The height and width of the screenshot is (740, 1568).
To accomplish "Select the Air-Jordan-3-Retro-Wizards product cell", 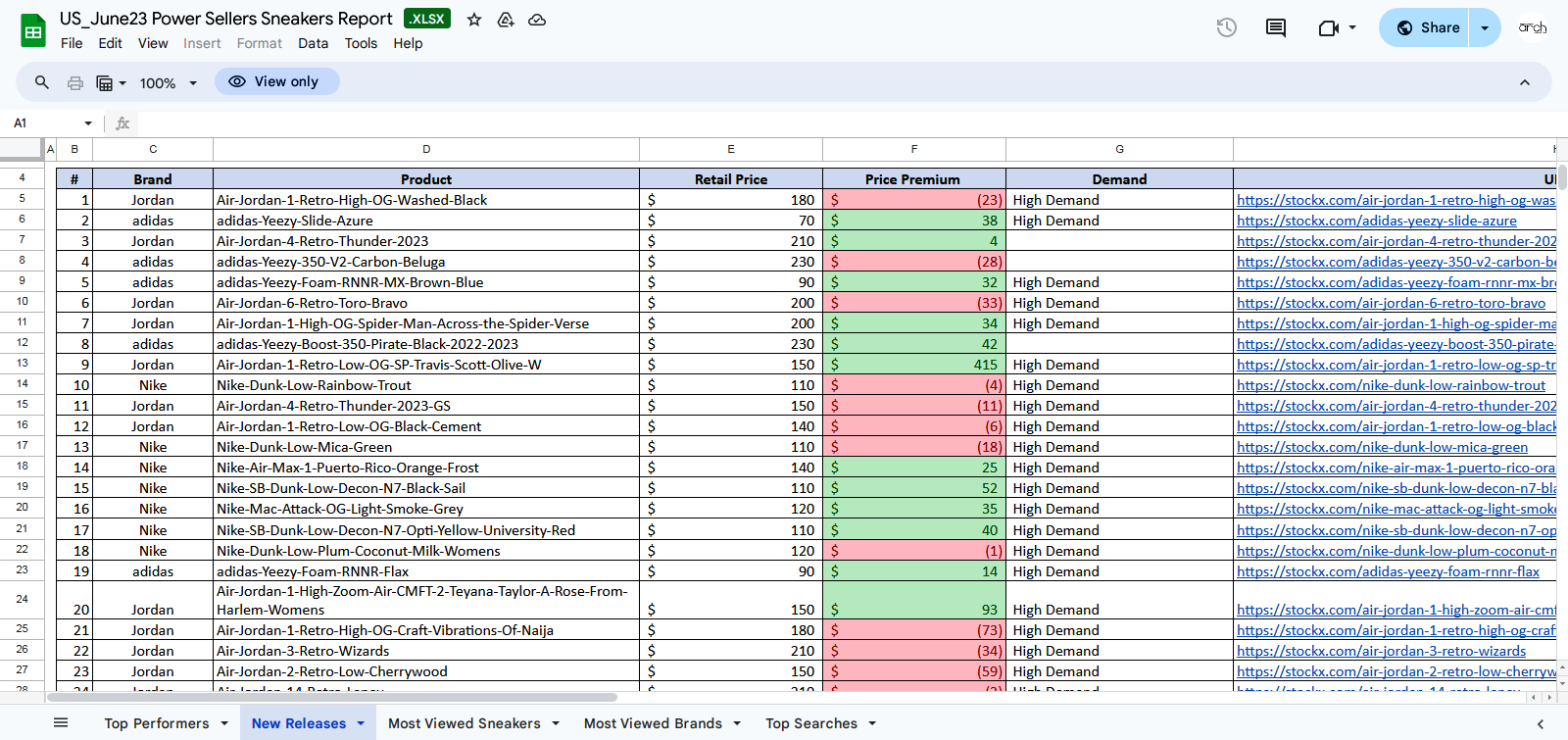I will 426,651.
